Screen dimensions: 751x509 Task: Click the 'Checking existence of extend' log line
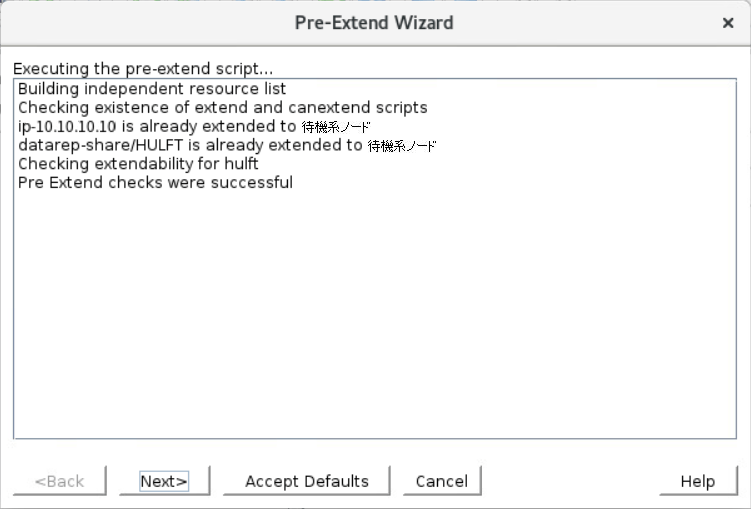pyautogui.click(x=223, y=107)
